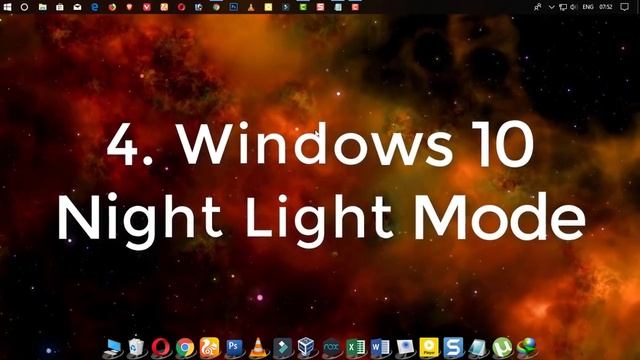
Task: Open File Explorer from the top taskbar
Action: (42, 7)
